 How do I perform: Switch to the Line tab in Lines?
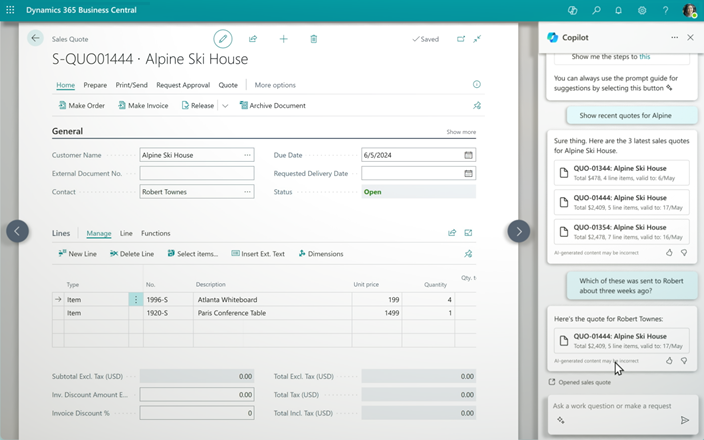tap(126, 233)
